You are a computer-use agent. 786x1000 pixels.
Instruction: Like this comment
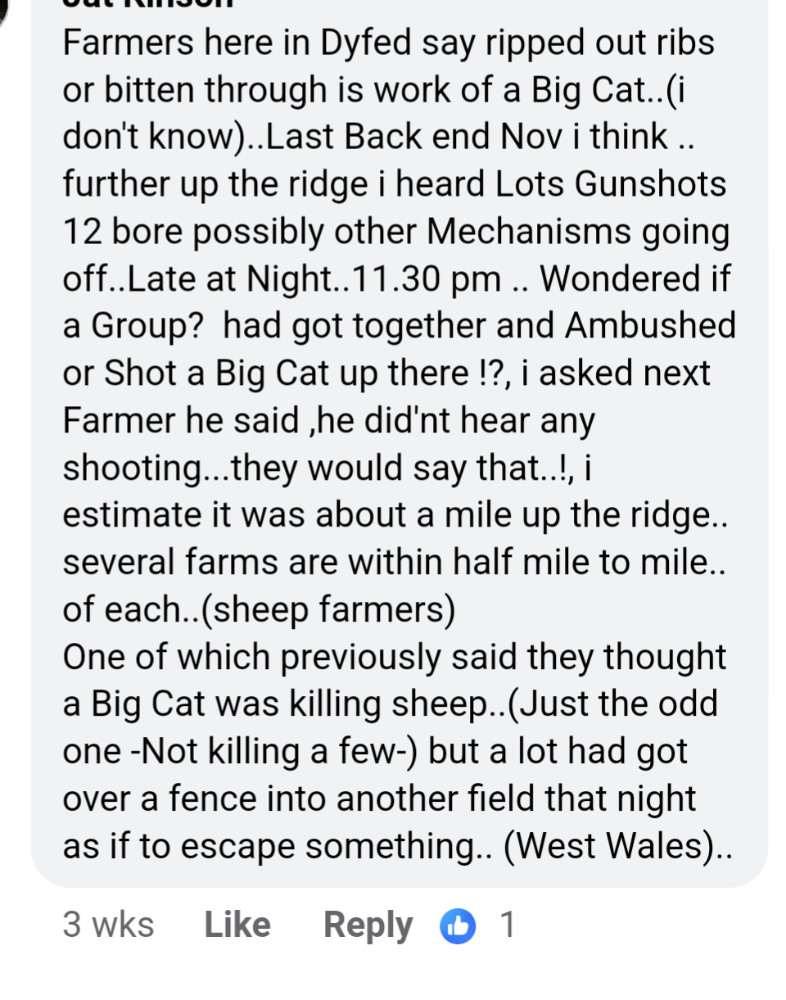(x=237, y=924)
